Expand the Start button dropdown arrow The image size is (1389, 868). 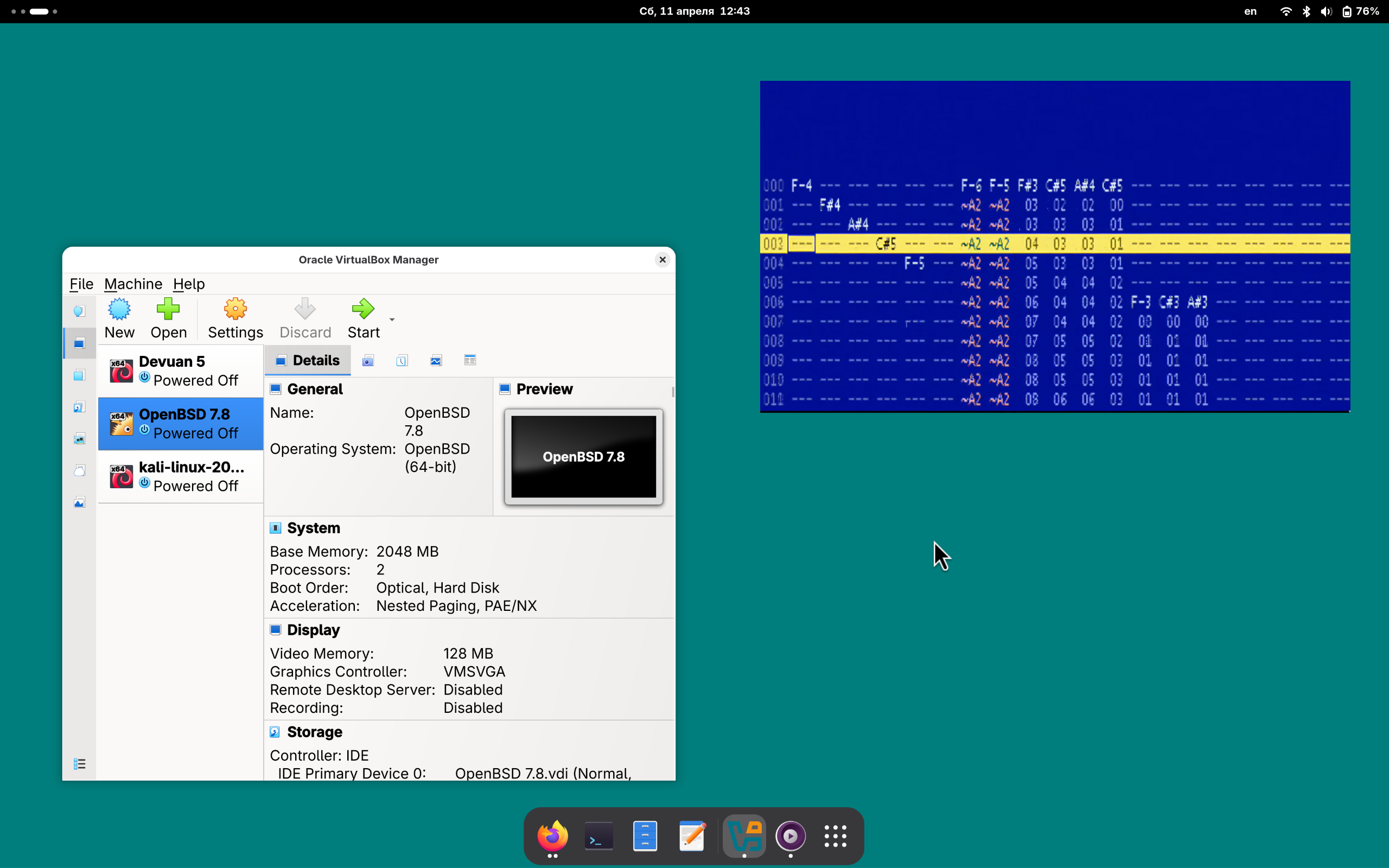point(392,319)
